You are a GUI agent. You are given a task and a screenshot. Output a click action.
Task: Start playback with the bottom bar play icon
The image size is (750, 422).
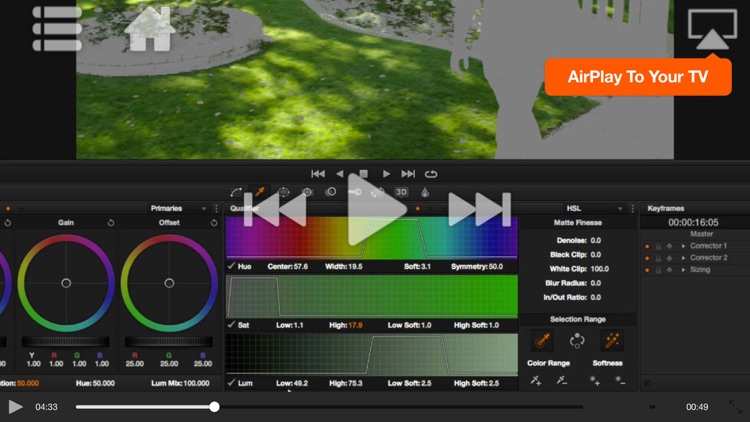click(x=15, y=407)
